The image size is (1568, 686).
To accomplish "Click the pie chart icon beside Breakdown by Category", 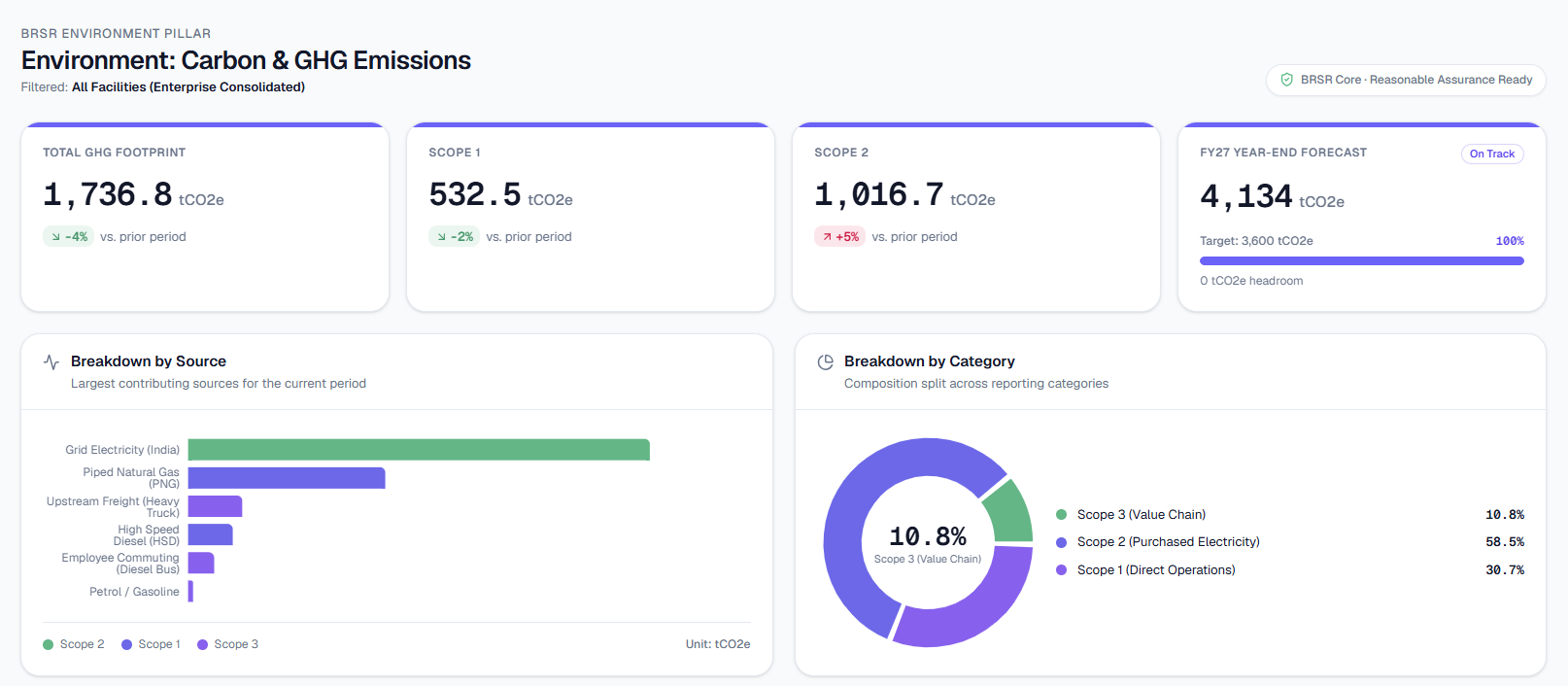I will point(825,362).
